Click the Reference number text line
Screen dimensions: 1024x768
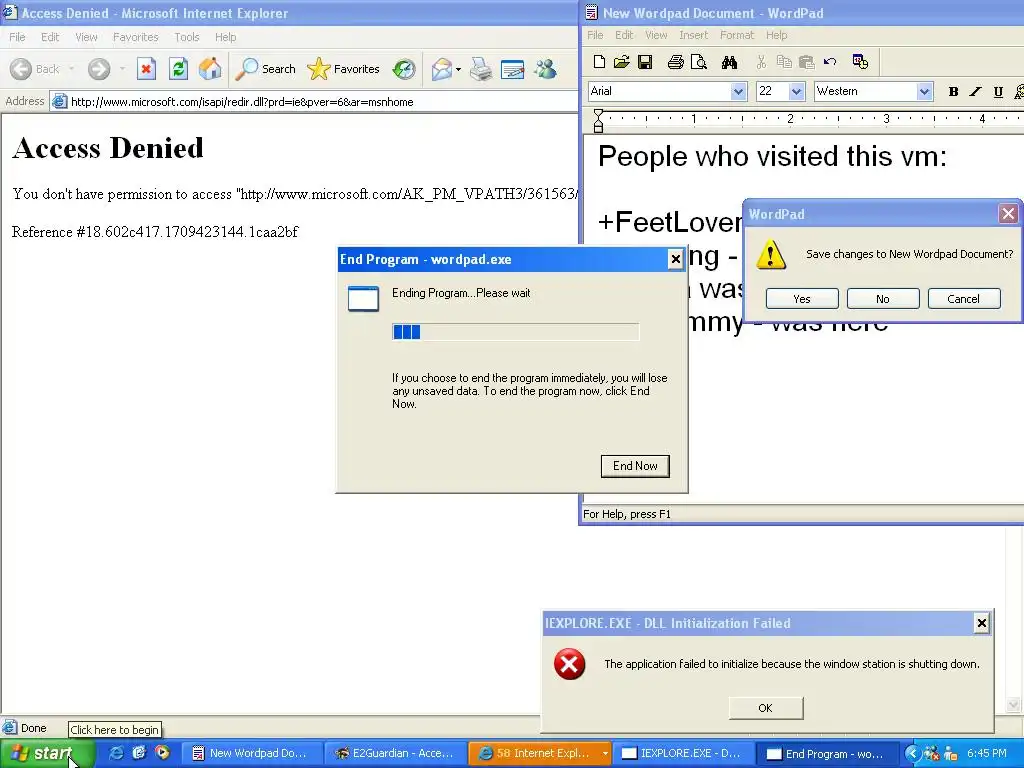[x=155, y=232]
